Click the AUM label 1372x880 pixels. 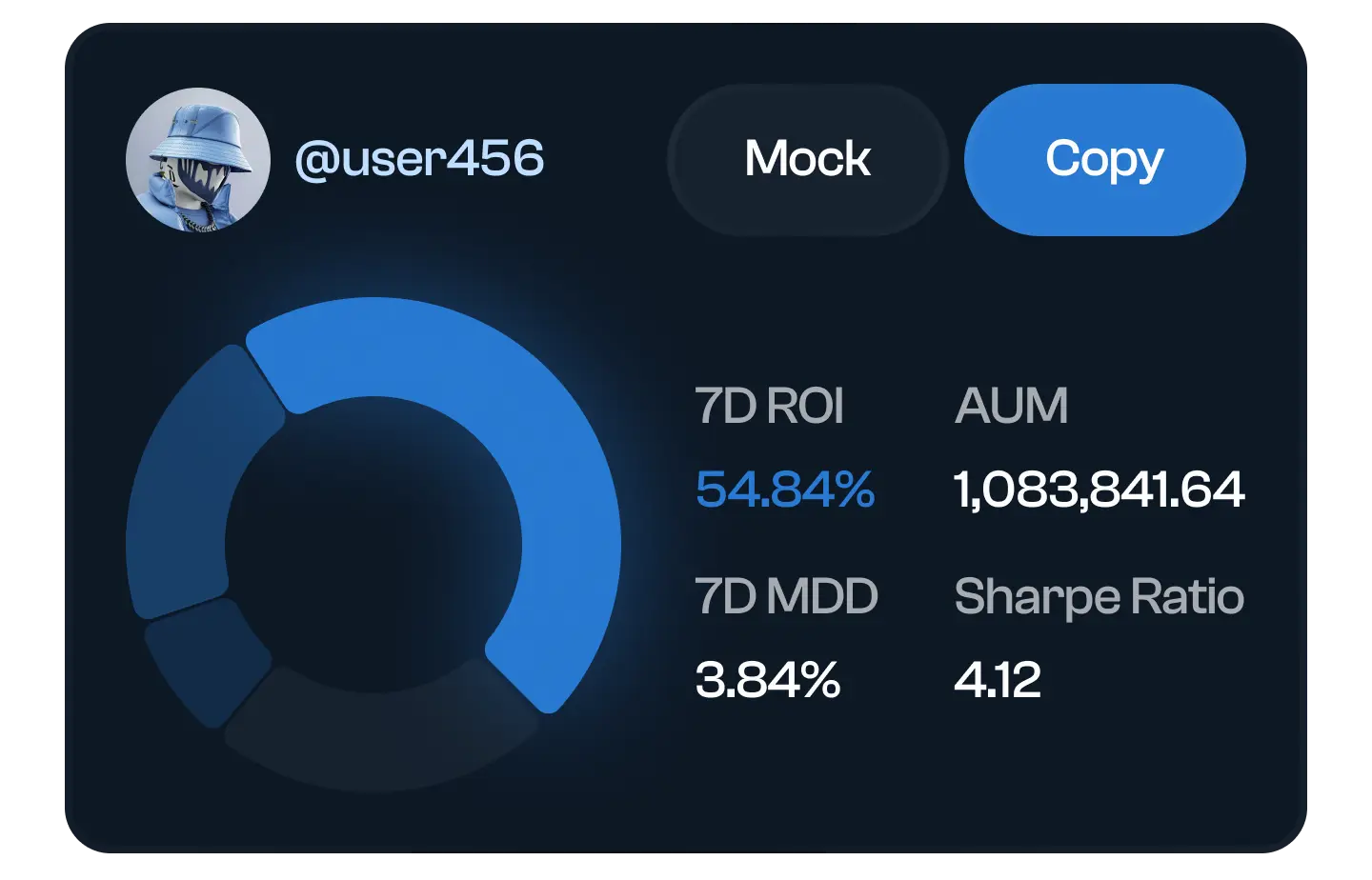tap(1011, 406)
